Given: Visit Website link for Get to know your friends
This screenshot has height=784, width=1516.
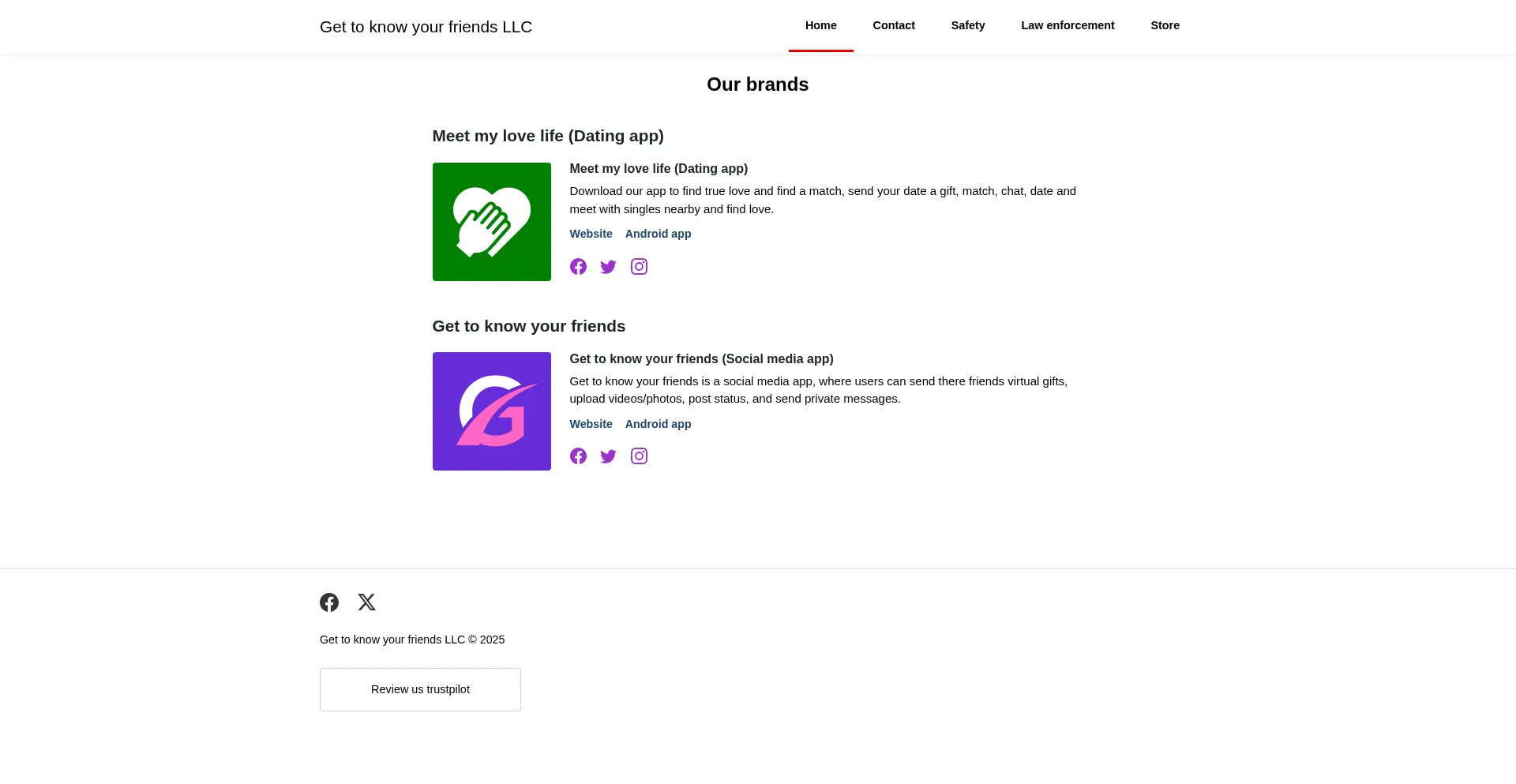Looking at the screenshot, I should pyautogui.click(x=591, y=424).
